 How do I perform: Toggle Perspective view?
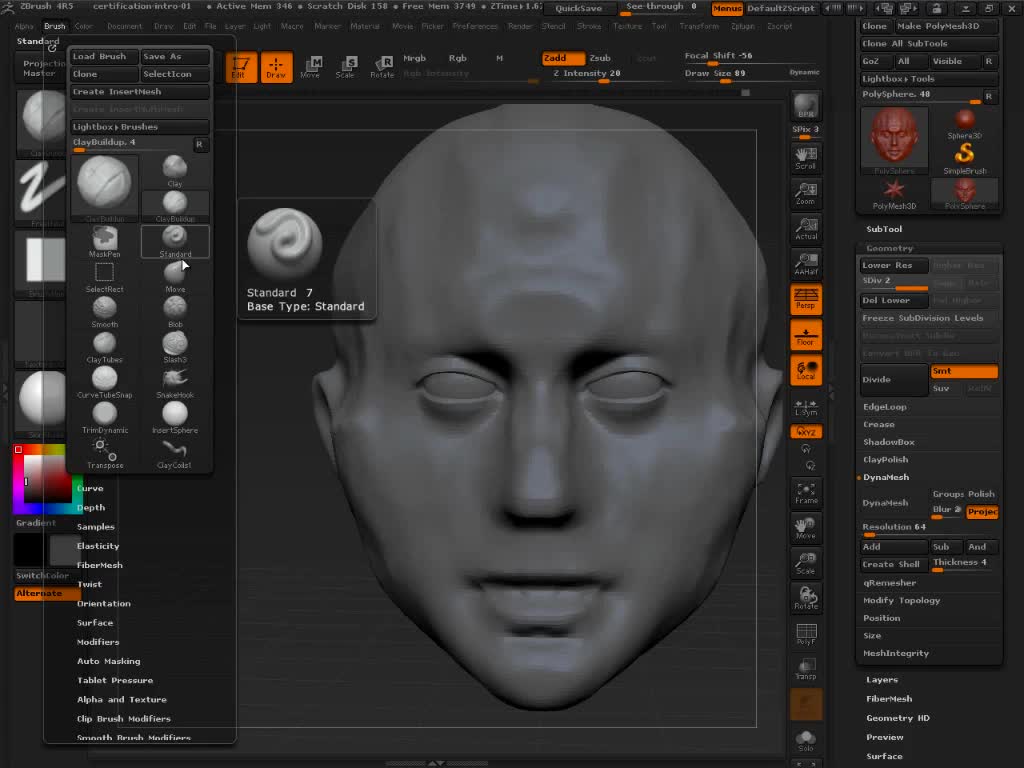point(806,299)
